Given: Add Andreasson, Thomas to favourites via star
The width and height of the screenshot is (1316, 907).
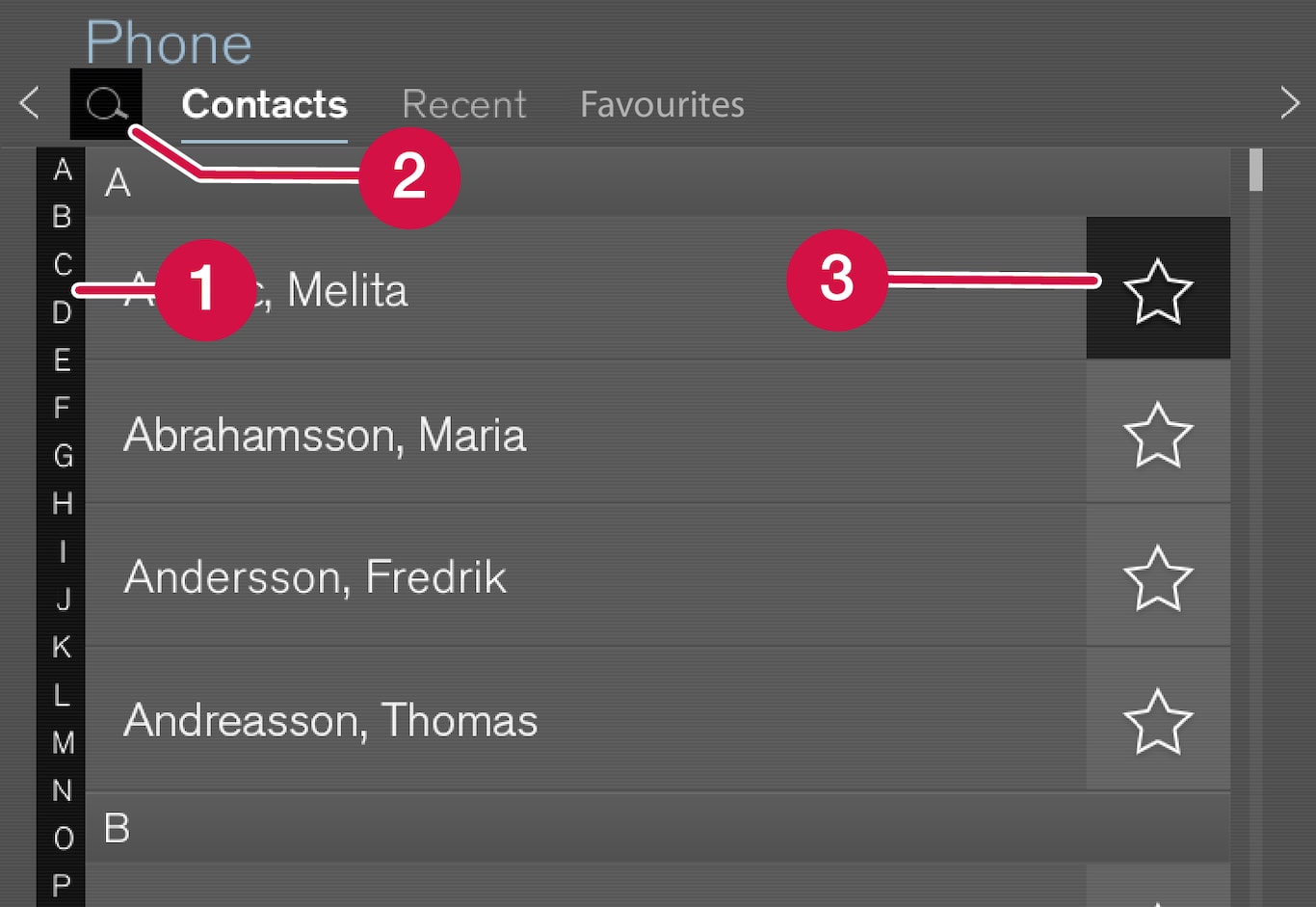Looking at the screenshot, I should point(1157,720).
